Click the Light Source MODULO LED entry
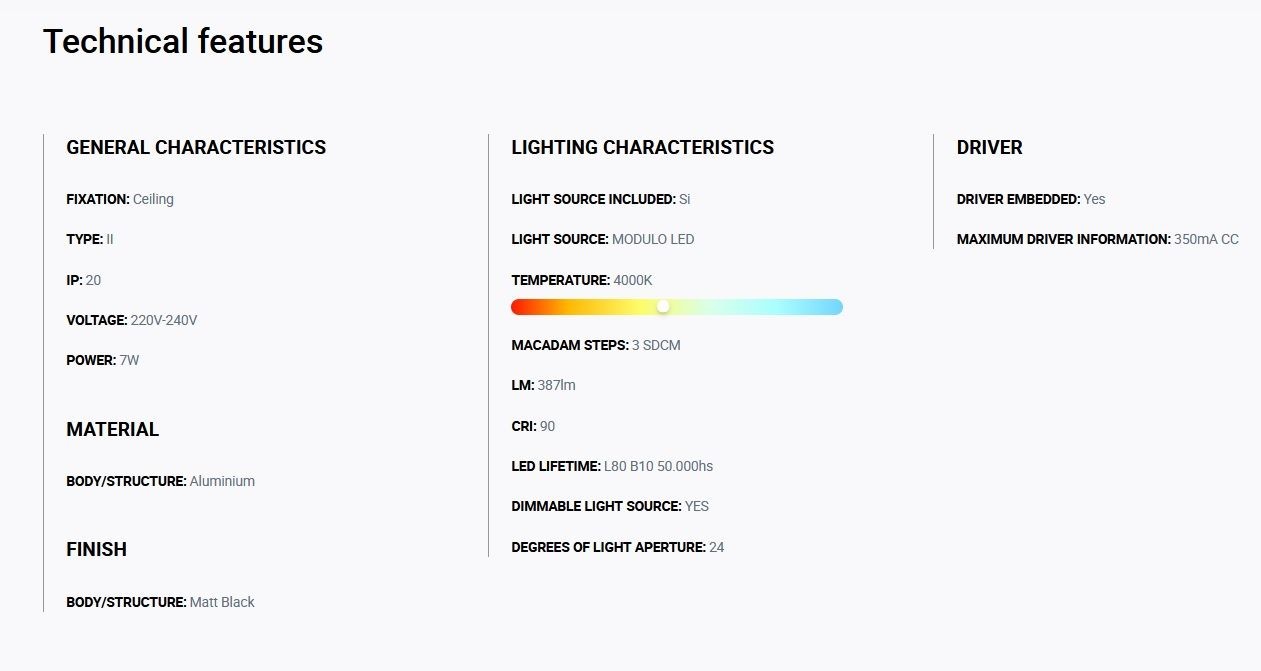Image resolution: width=1261 pixels, height=671 pixels. 603,239
